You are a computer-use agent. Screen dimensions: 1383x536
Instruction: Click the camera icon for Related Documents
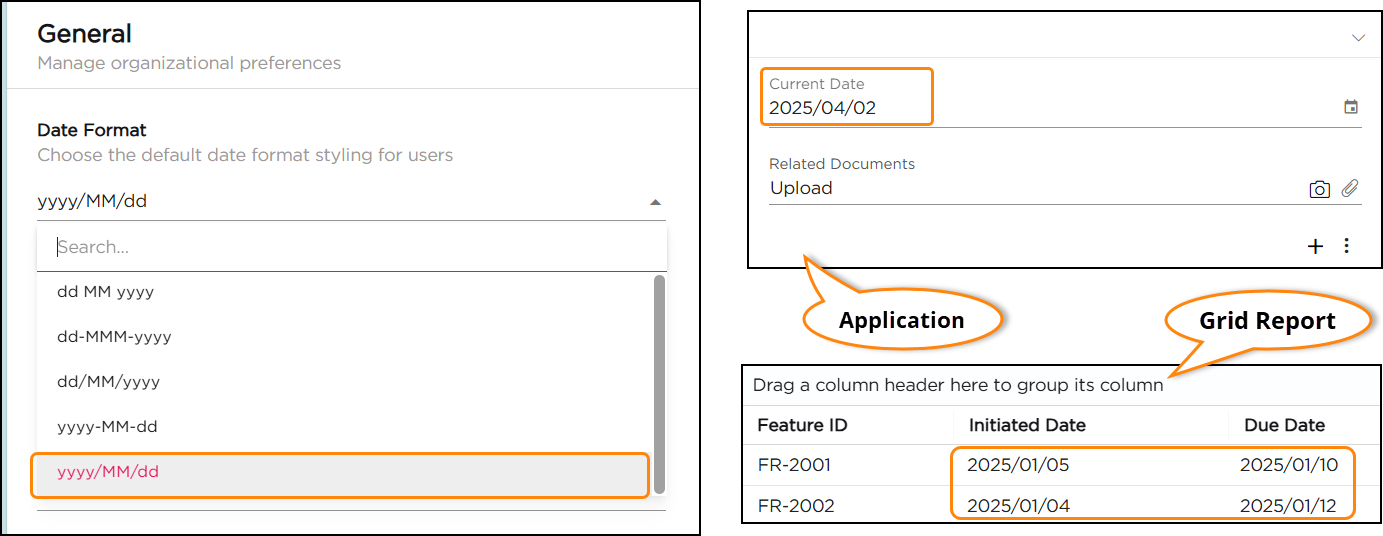1319,189
